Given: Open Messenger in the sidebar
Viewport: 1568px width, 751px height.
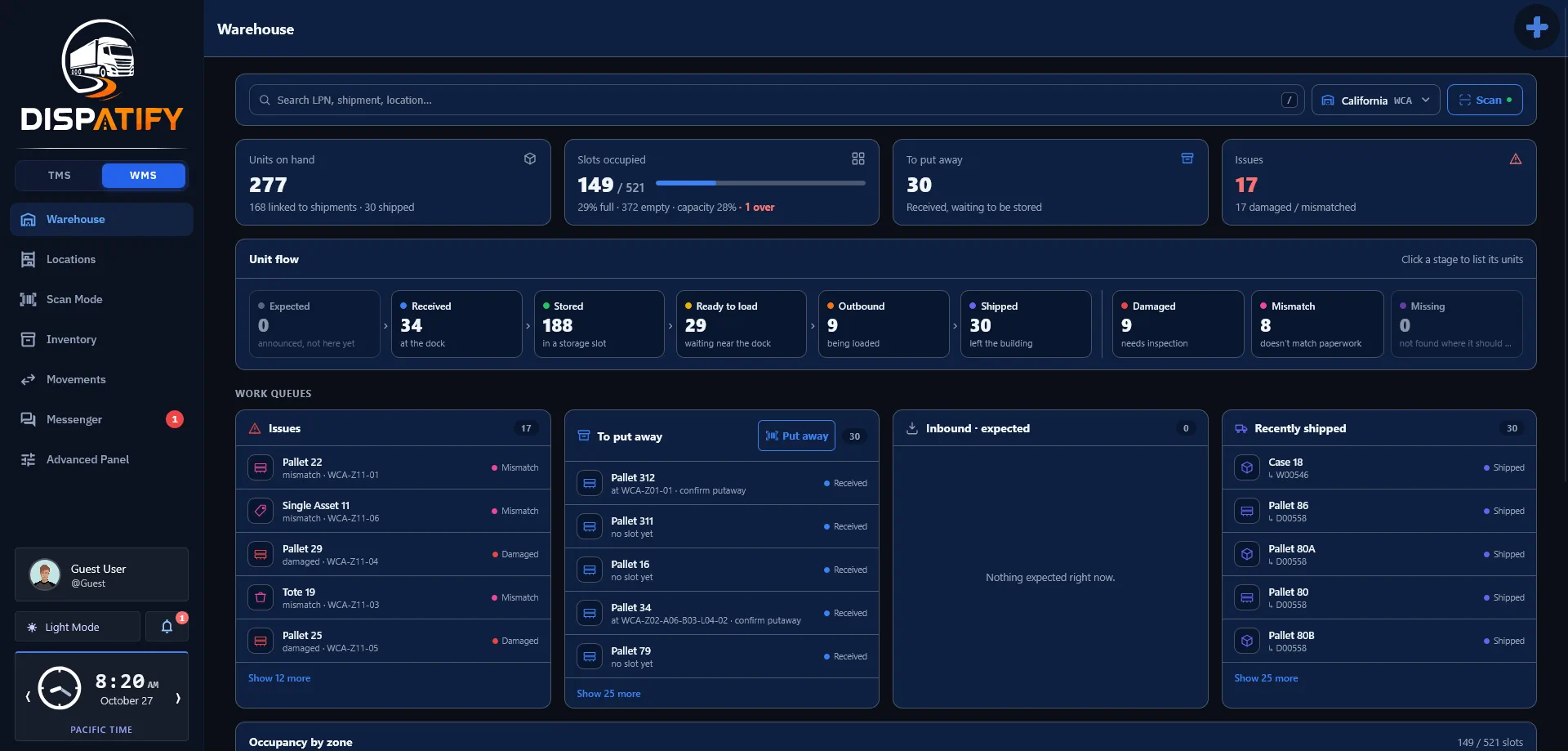Looking at the screenshot, I should click(101, 419).
